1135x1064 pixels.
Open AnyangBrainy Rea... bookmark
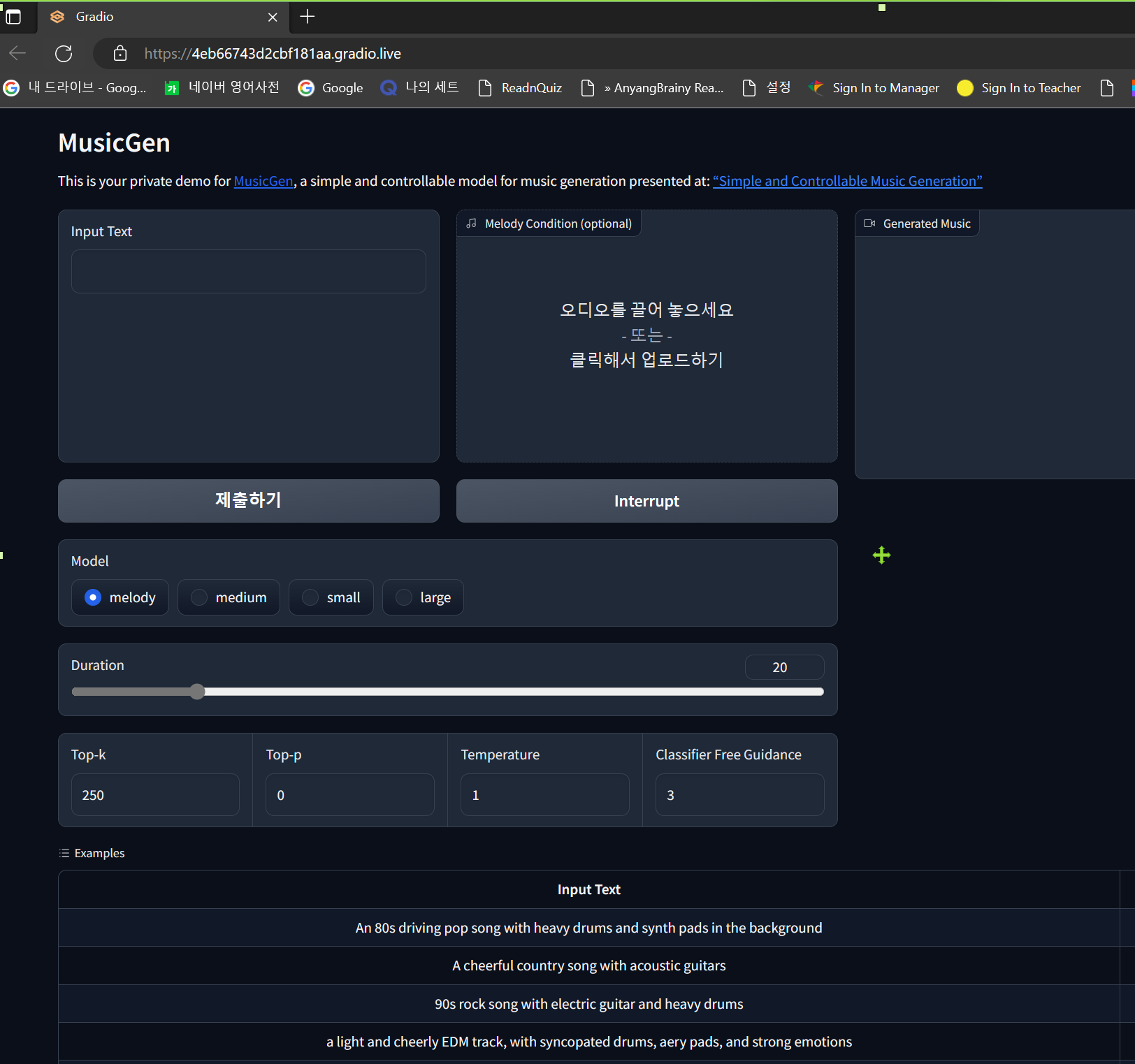(652, 88)
